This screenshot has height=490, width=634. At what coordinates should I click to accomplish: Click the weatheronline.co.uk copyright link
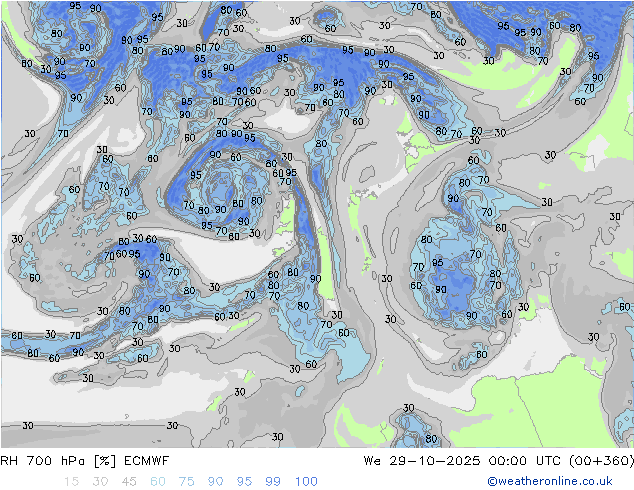coord(550,481)
